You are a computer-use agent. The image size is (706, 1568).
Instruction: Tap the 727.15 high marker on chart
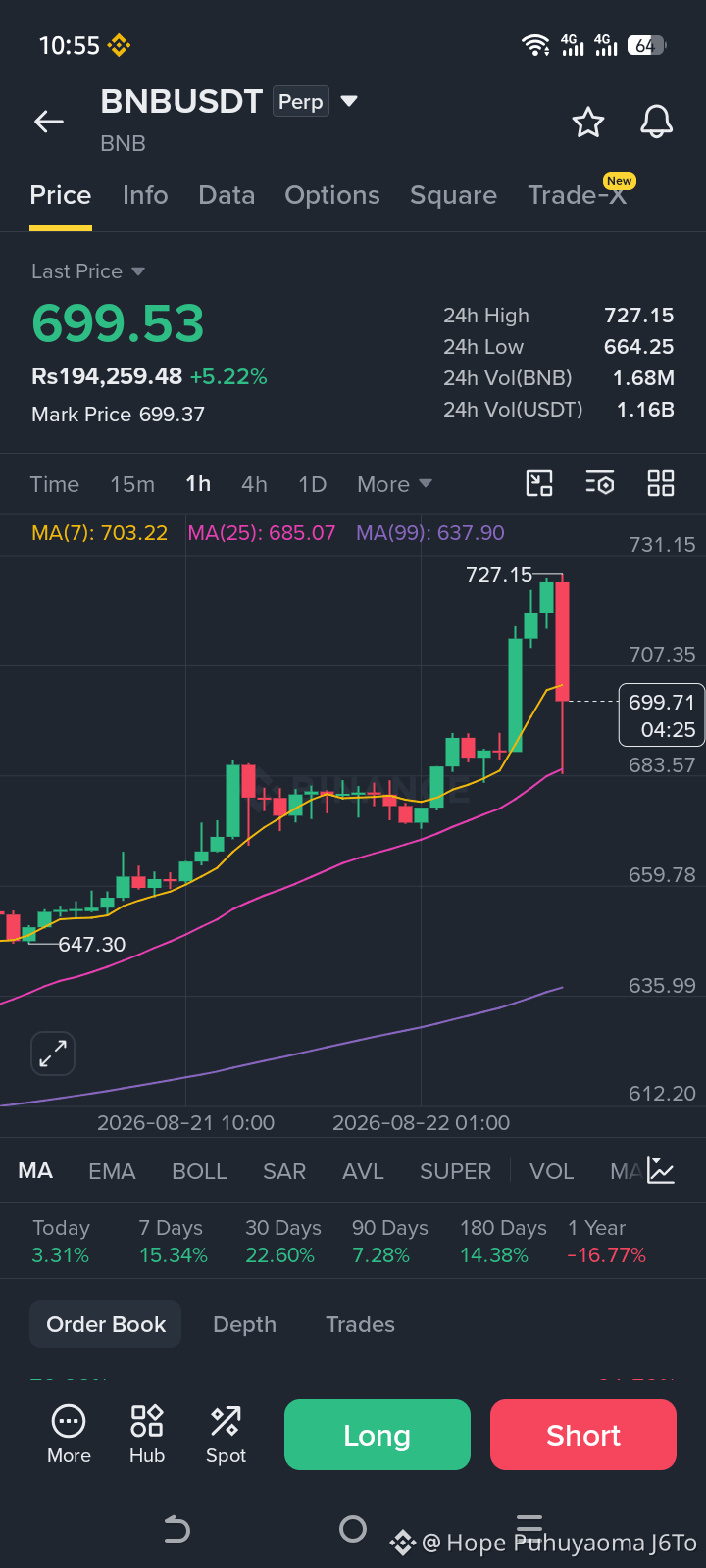[499, 575]
